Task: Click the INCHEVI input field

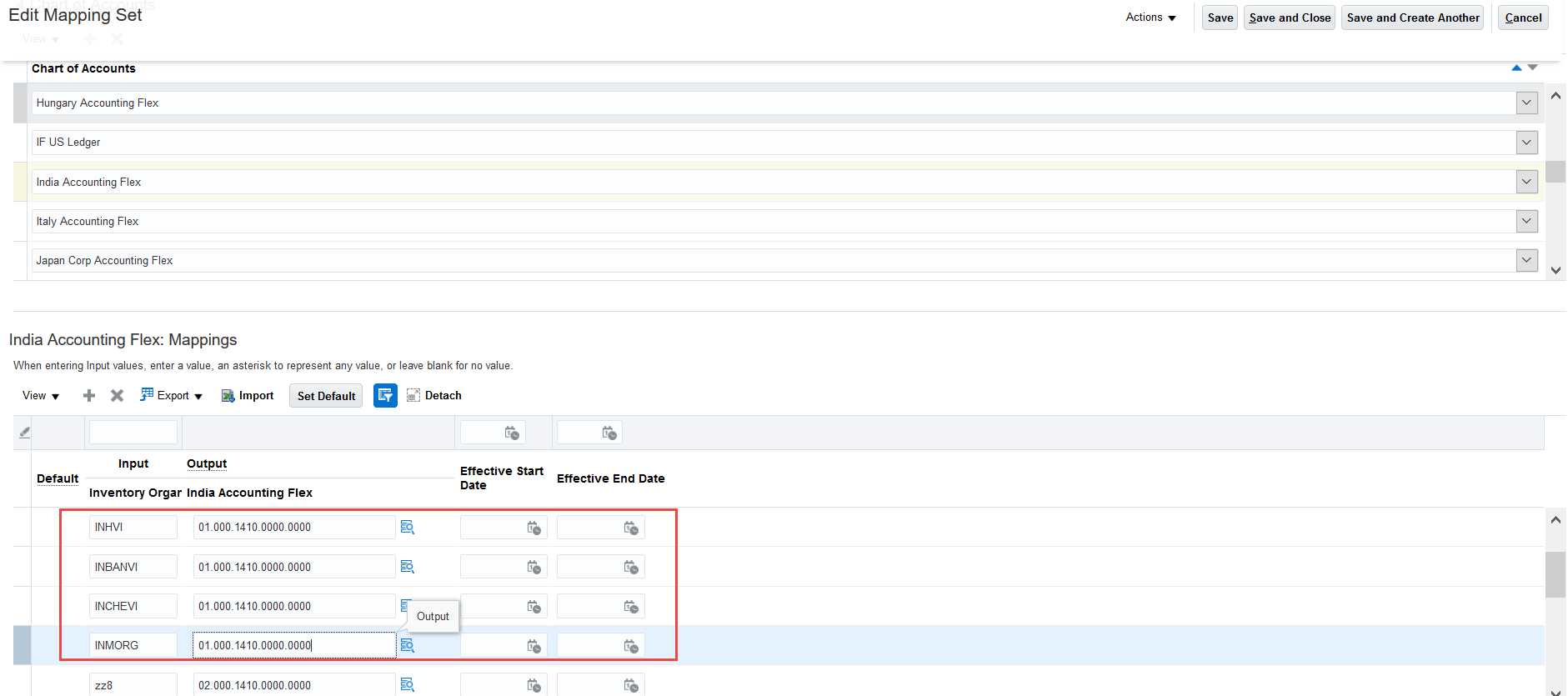Action: click(133, 607)
